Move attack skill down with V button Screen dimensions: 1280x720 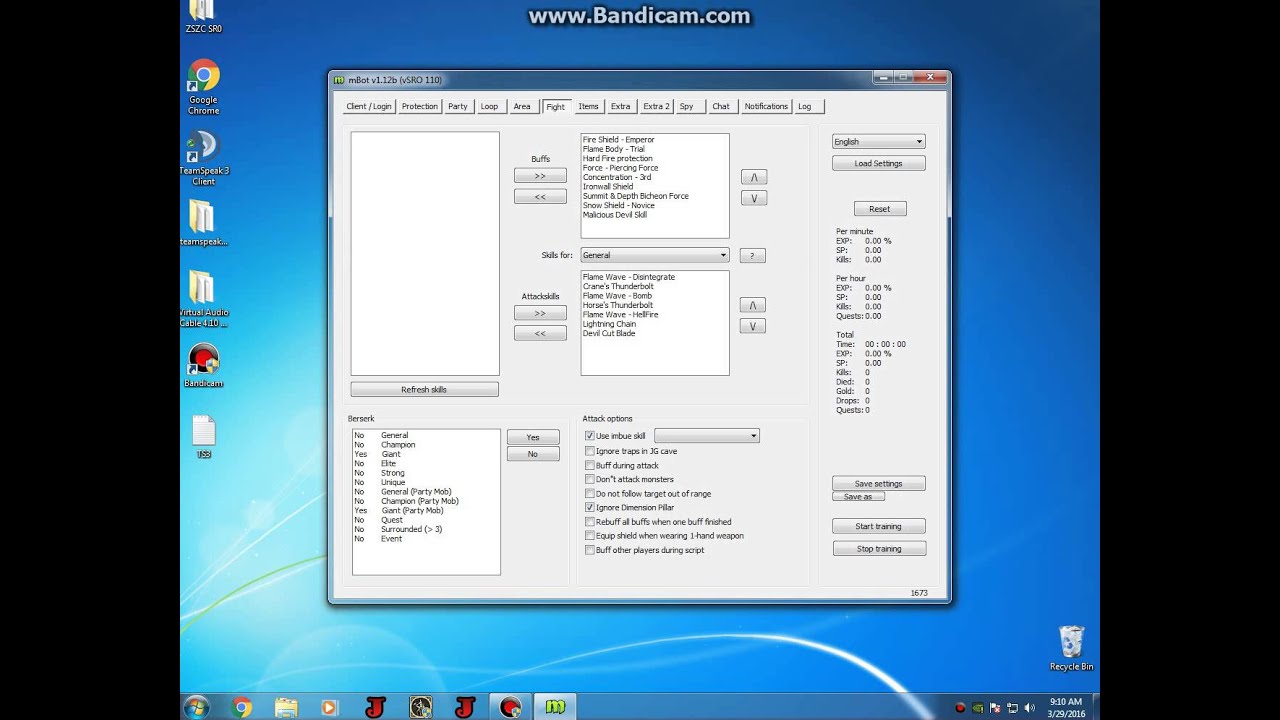[x=753, y=326]
